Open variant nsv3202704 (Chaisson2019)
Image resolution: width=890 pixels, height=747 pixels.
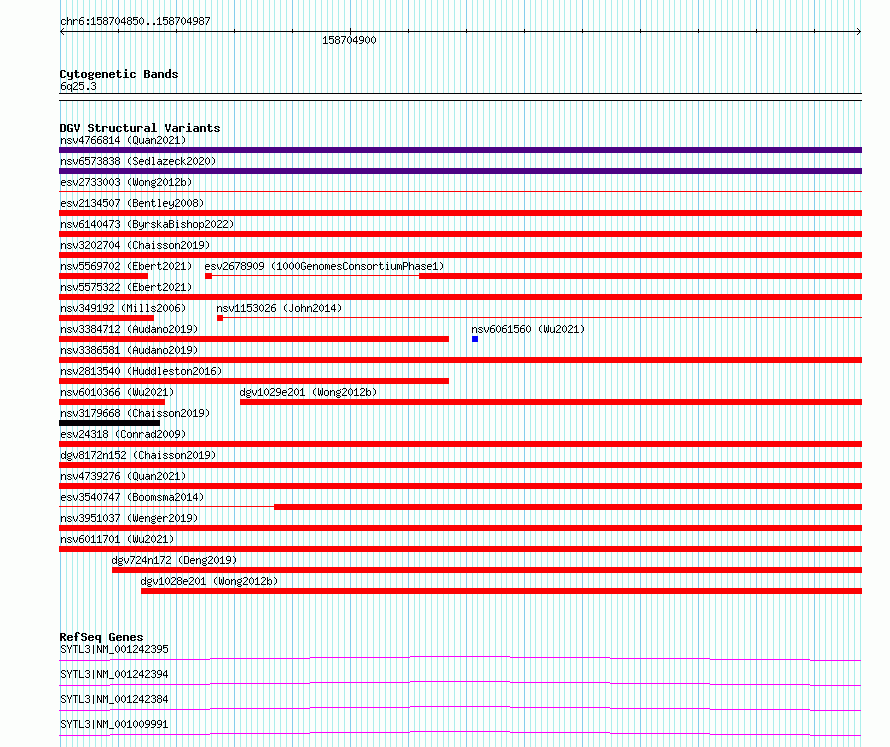(135, 245)
